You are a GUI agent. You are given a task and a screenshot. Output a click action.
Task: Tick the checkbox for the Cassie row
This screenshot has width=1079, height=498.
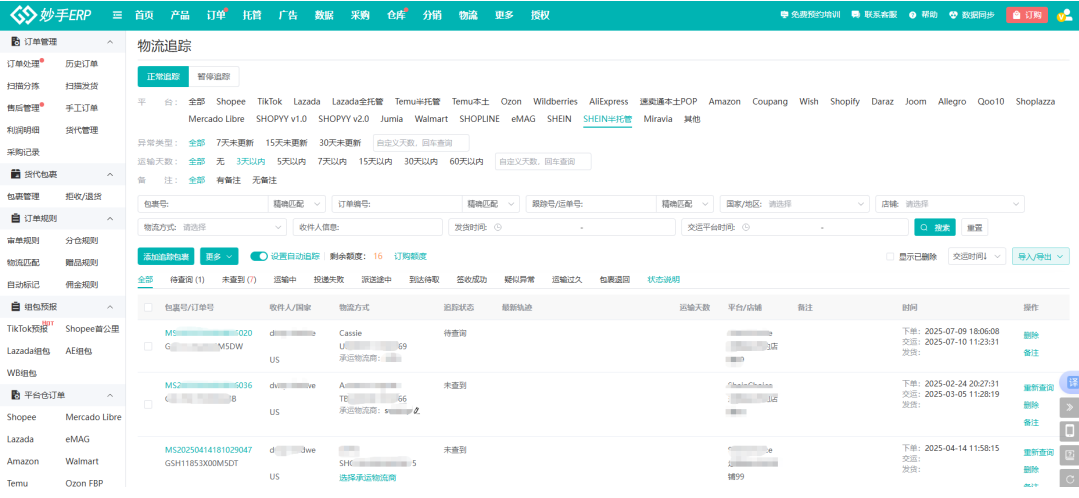[x=148, y=347]
